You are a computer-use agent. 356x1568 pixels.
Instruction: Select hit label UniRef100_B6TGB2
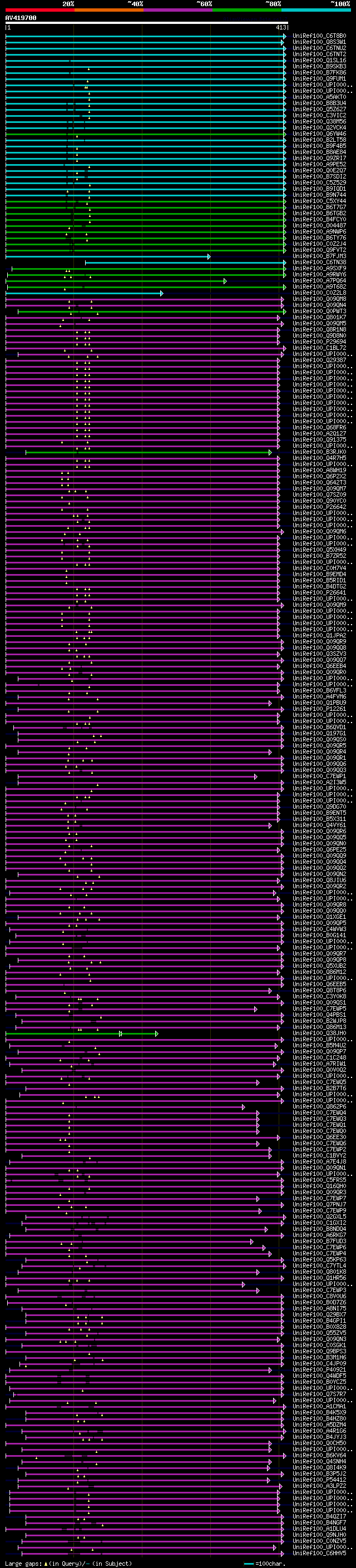[x=319, y=214]
